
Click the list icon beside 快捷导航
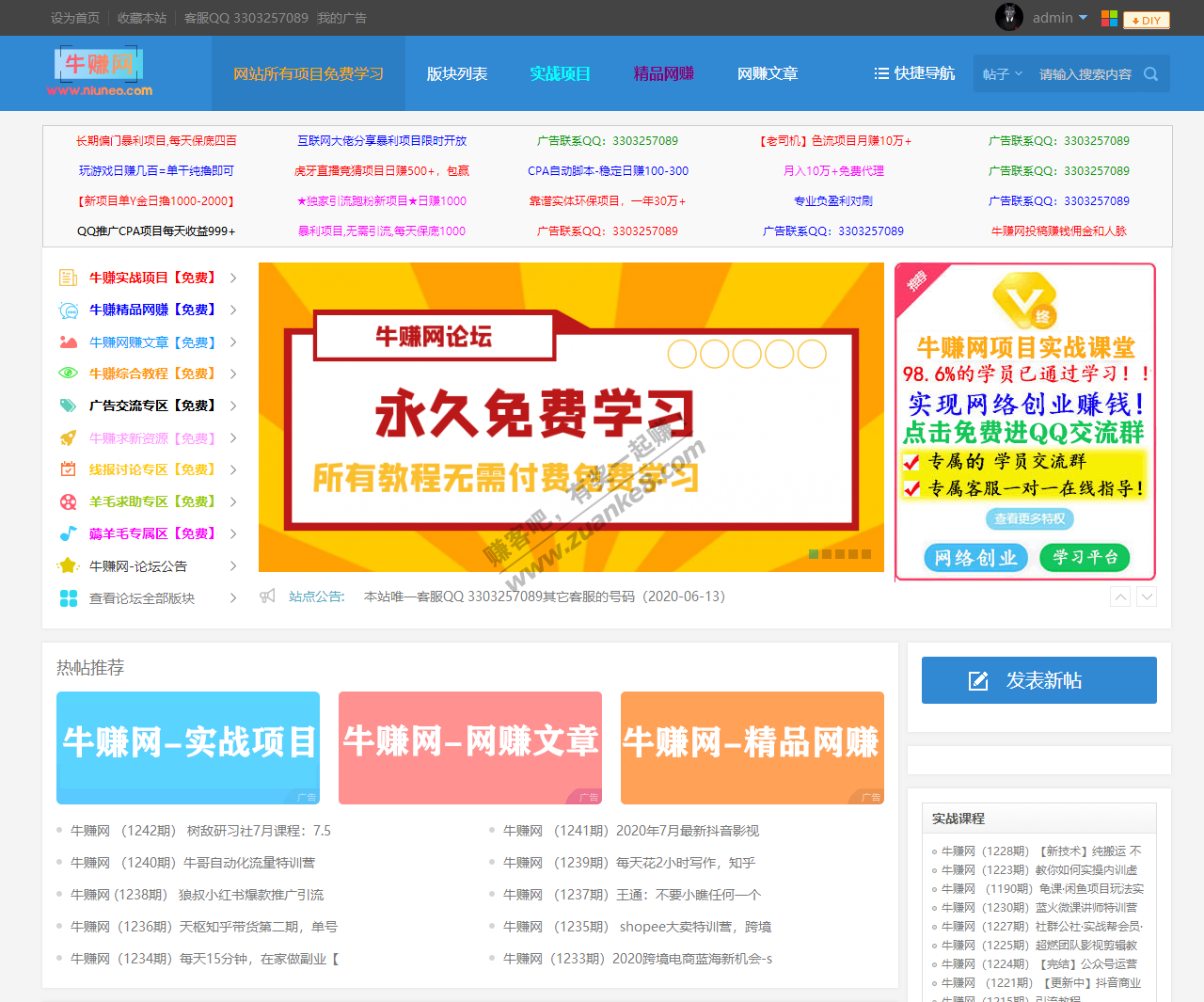(x=881, y=73)
